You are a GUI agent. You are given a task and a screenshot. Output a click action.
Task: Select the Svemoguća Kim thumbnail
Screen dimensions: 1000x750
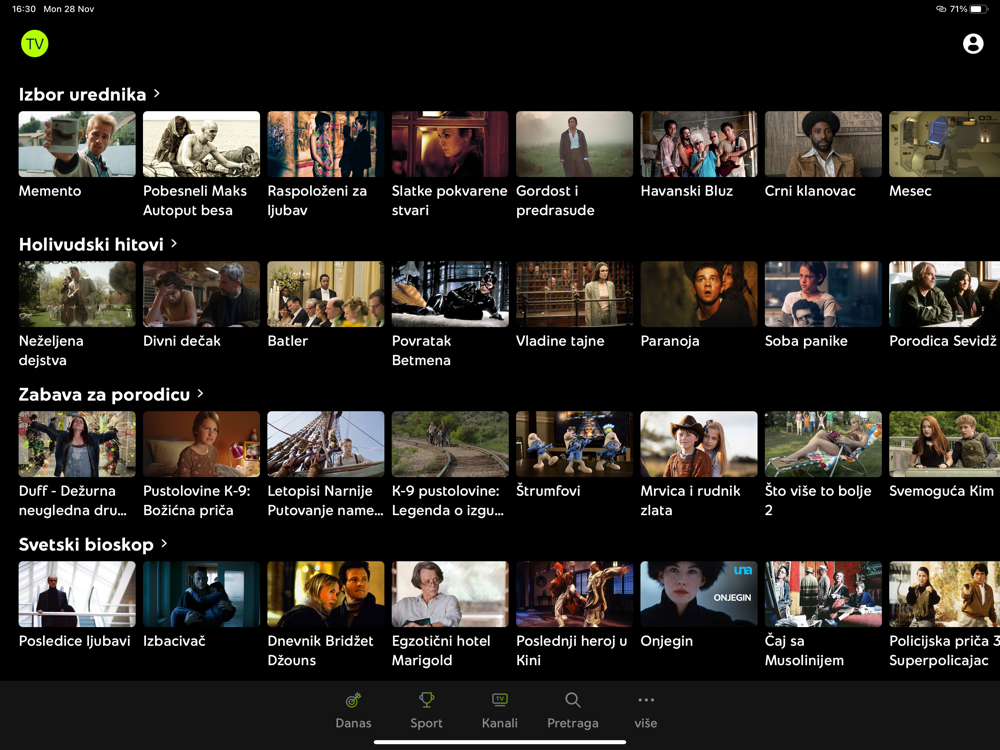point(945,444)
